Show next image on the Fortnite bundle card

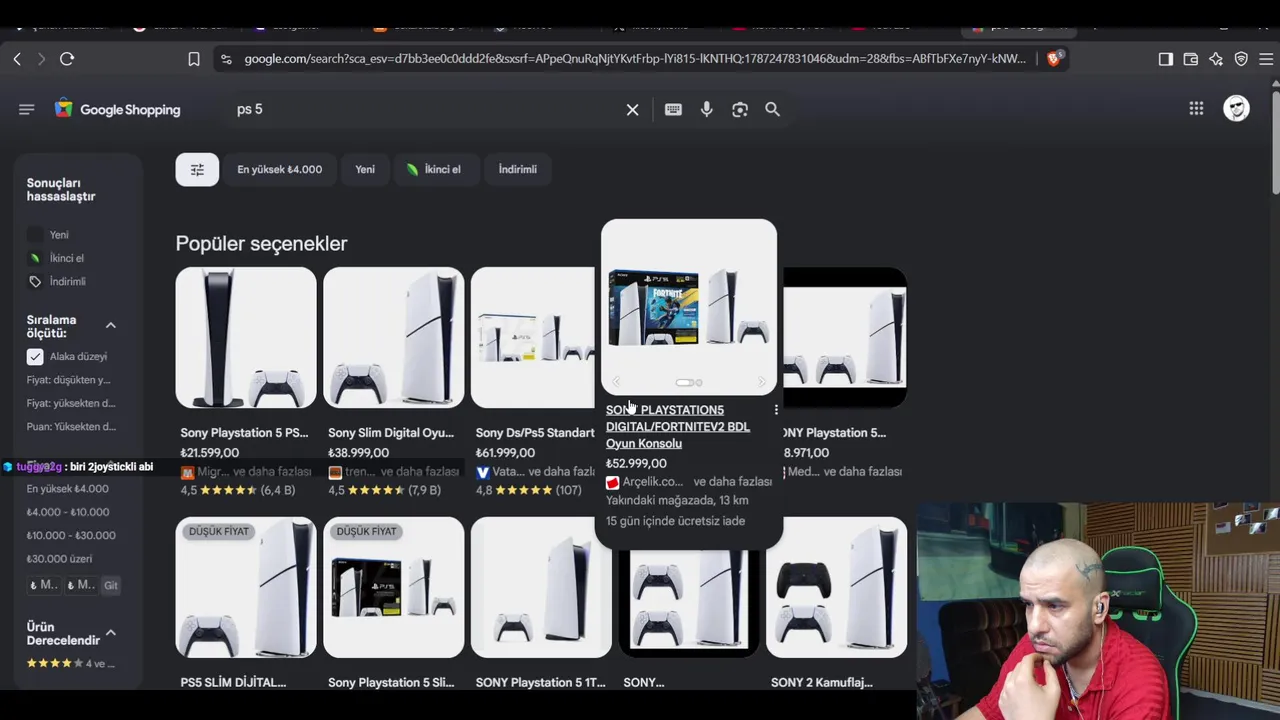click(x=762, y=382)
